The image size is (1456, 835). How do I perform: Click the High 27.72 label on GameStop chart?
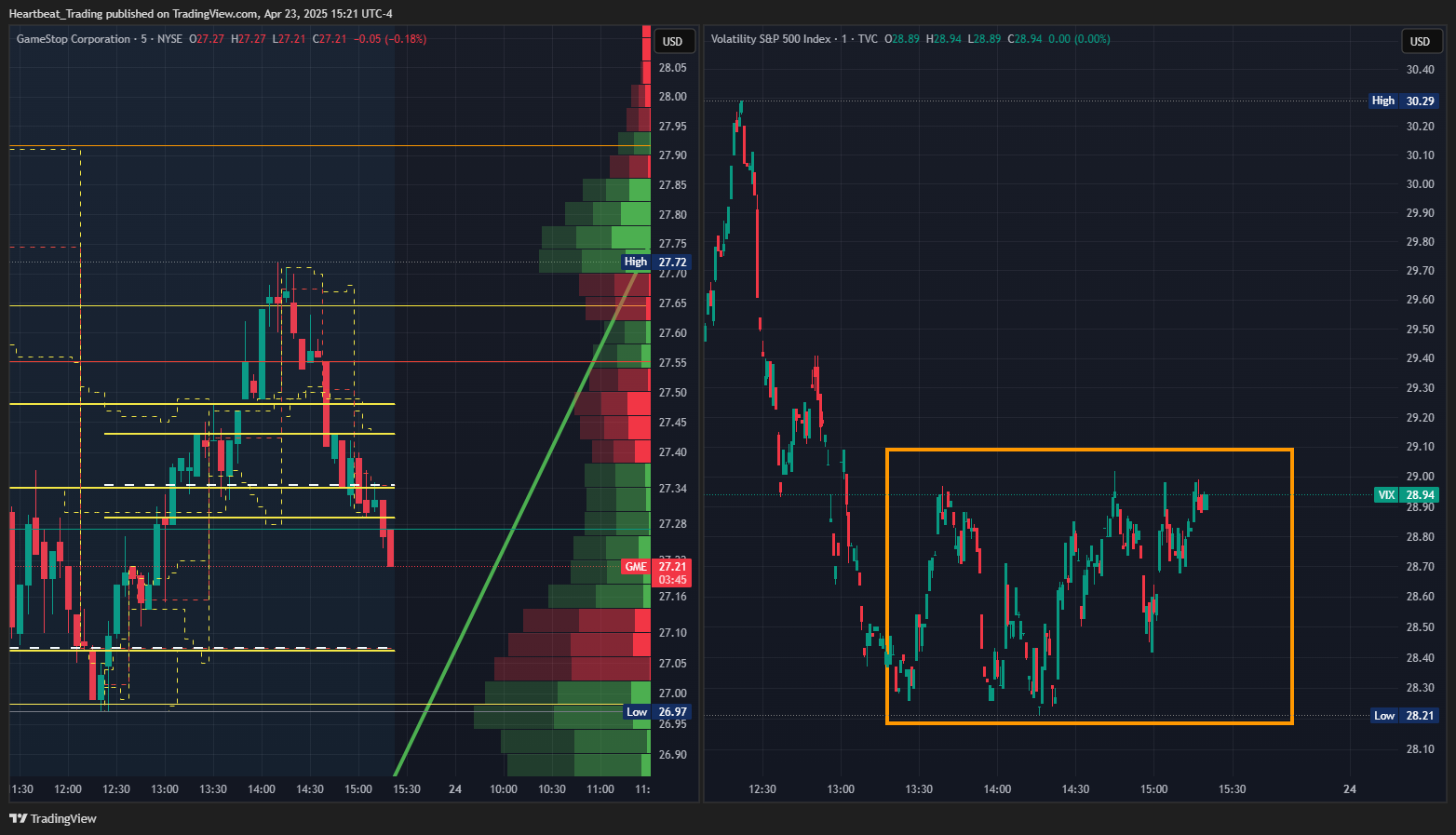coord(655,262)
